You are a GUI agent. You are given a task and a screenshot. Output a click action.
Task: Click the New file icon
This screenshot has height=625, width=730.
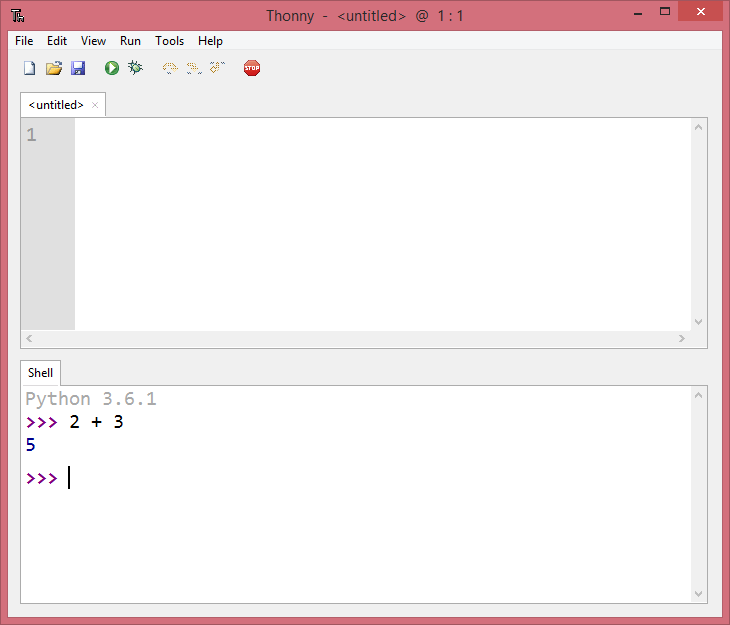[x=29, y=68]
